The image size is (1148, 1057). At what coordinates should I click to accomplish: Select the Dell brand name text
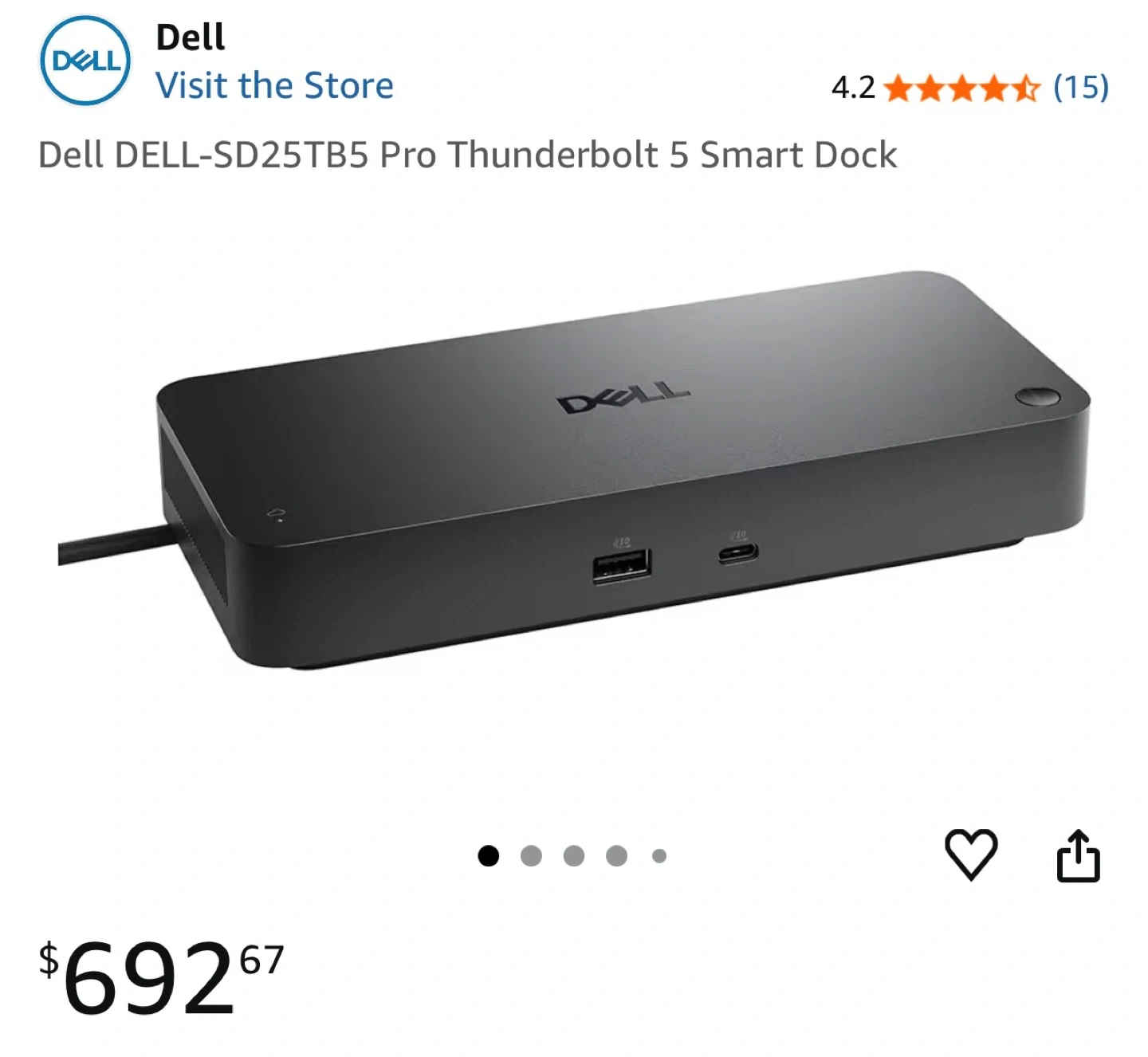pos(191,37)
